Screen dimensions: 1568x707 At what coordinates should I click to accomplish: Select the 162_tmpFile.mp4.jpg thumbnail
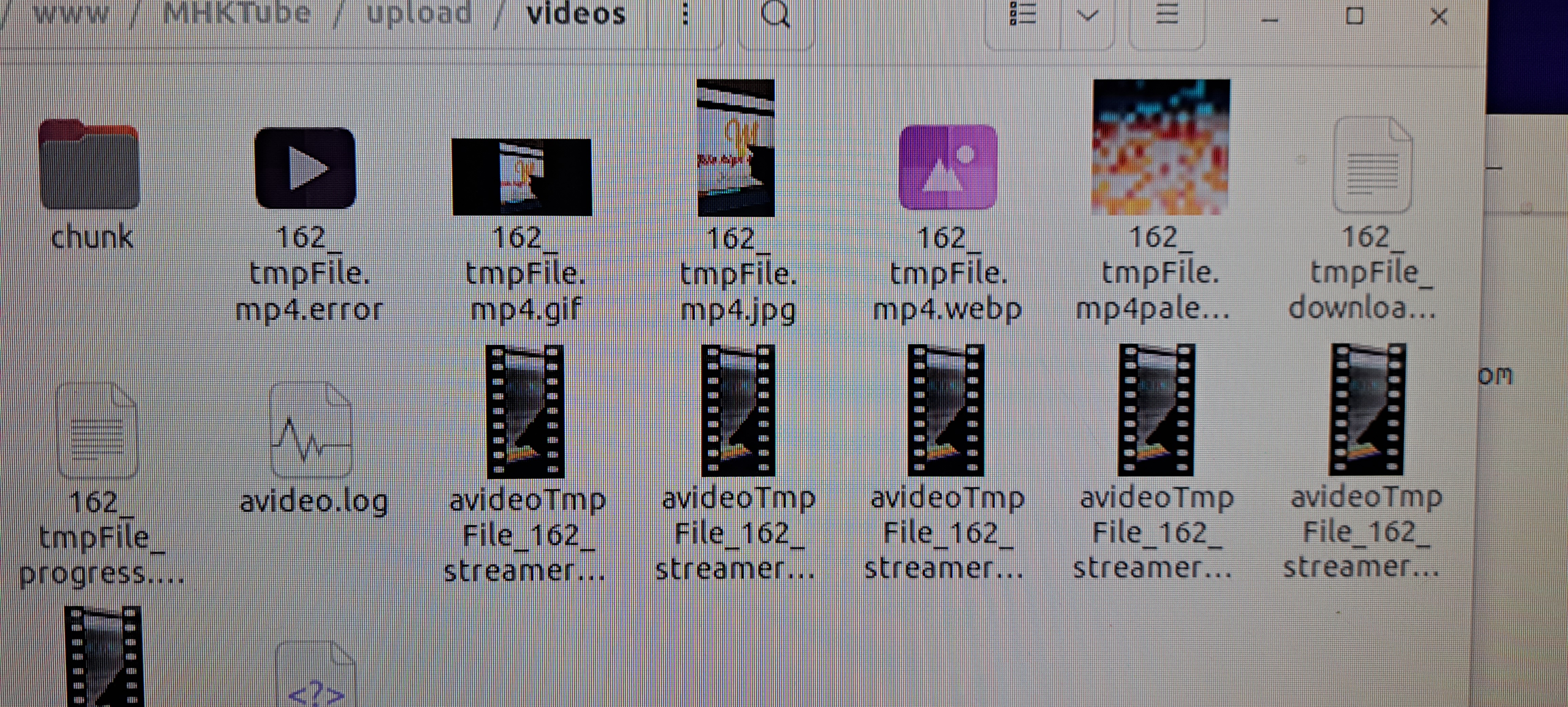tap(736, 148)
